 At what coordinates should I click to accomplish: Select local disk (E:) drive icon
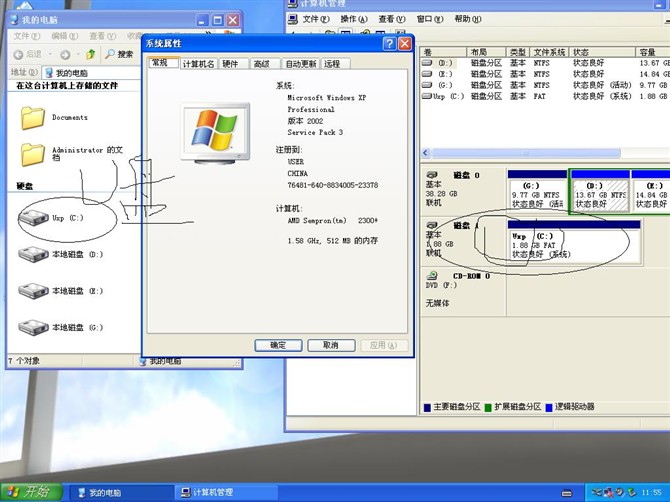point(35,291)
